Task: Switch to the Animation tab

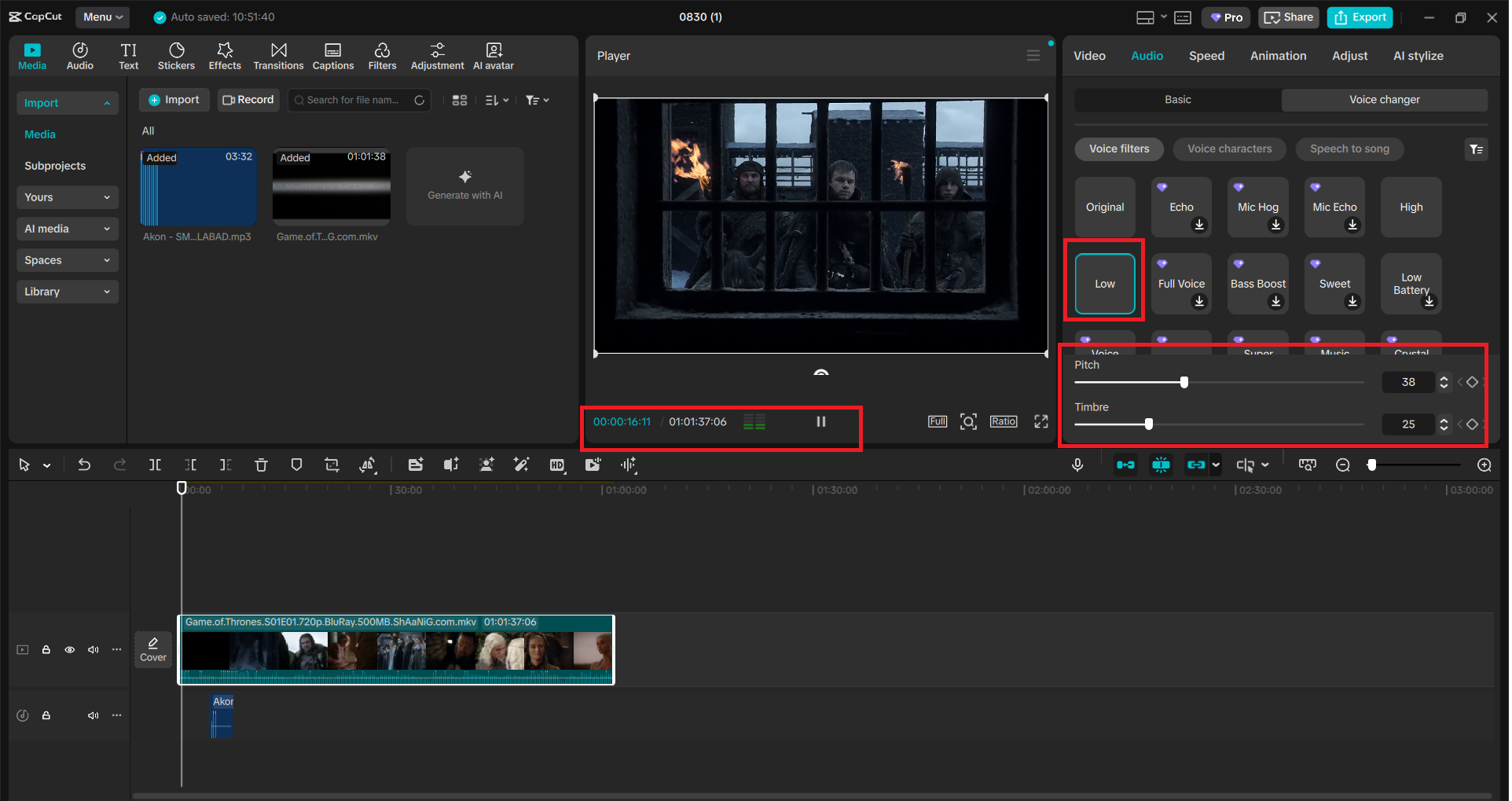Action: (x=1278, y=56)
